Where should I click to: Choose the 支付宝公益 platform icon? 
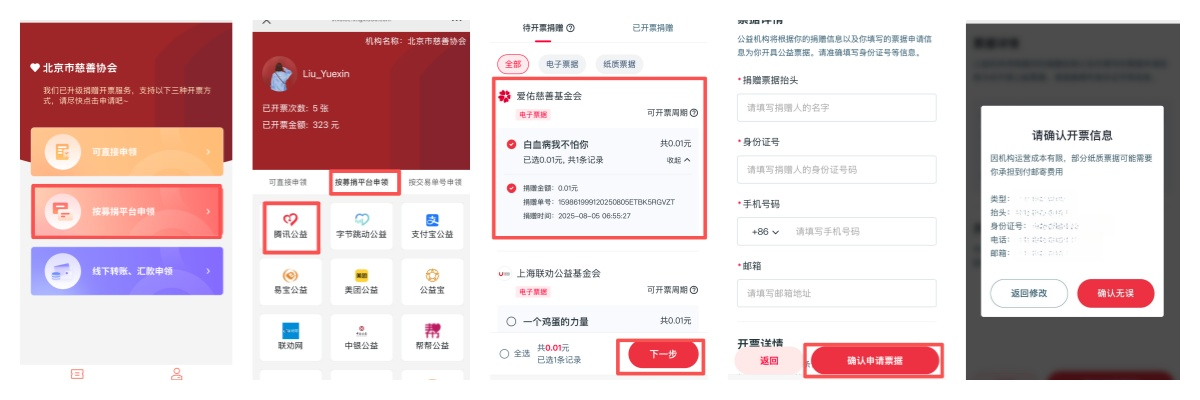tap(432, 227)
